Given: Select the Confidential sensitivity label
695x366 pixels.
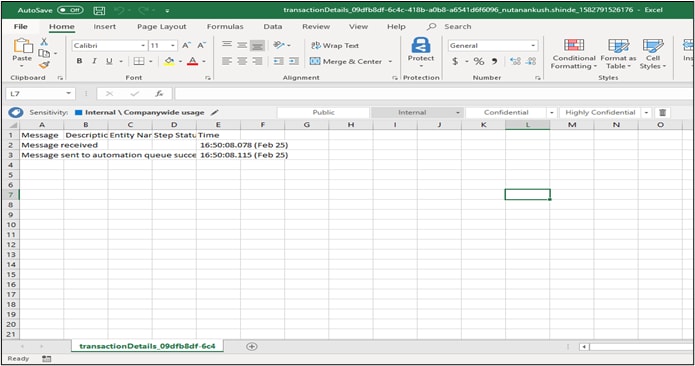Looking at the screenshot, I should [x=506, y=113].
